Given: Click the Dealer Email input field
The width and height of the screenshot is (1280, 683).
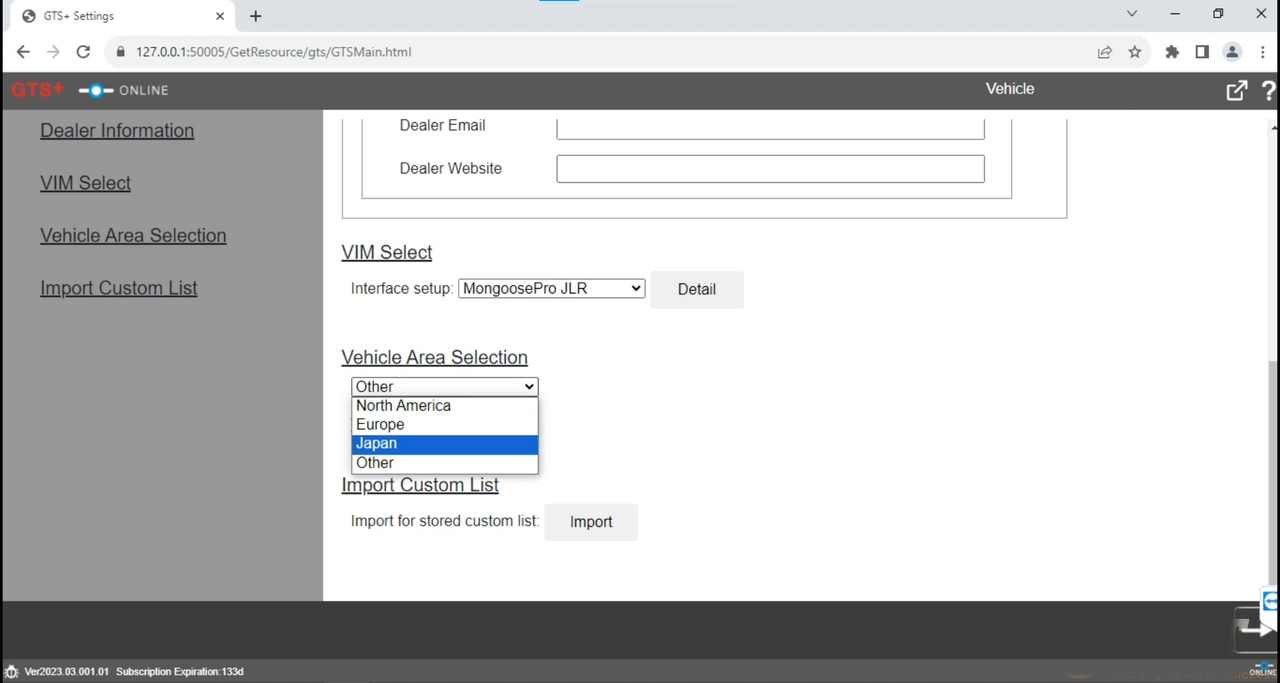Looking at the screenshot, I should (770, 128).
